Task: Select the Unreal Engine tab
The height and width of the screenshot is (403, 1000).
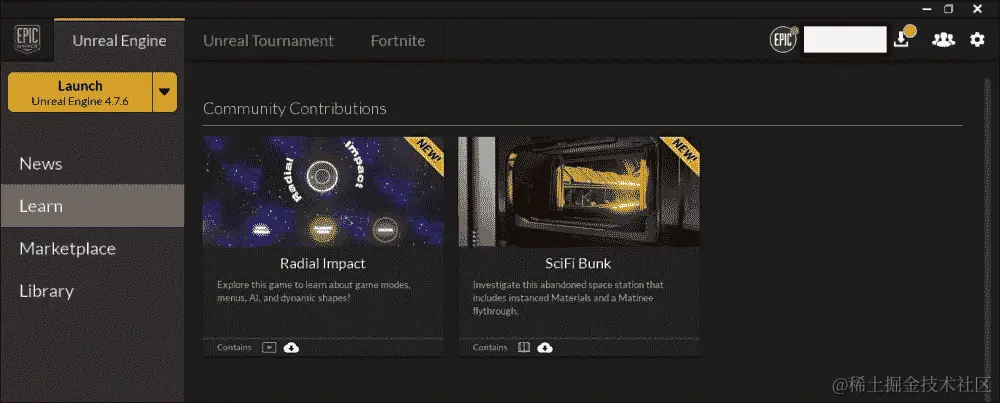Action: point(119,41)
